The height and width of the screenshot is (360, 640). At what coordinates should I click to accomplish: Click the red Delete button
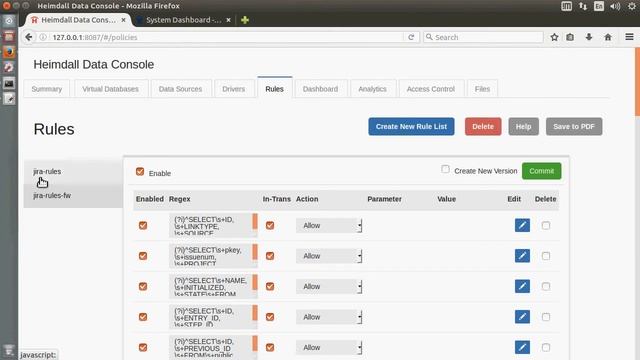point(483,127)
